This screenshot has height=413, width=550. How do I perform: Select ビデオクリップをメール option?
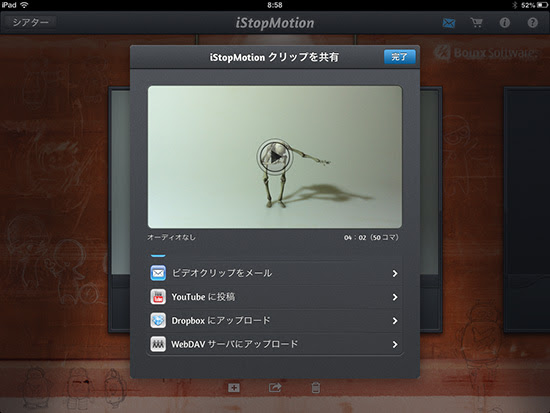275,273
